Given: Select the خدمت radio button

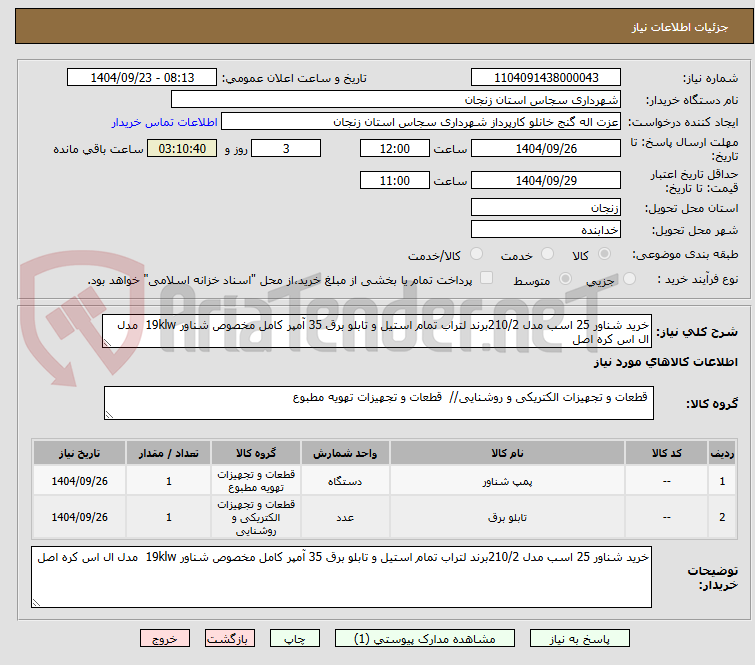Looking at the screenshot, I should (547, 253).
